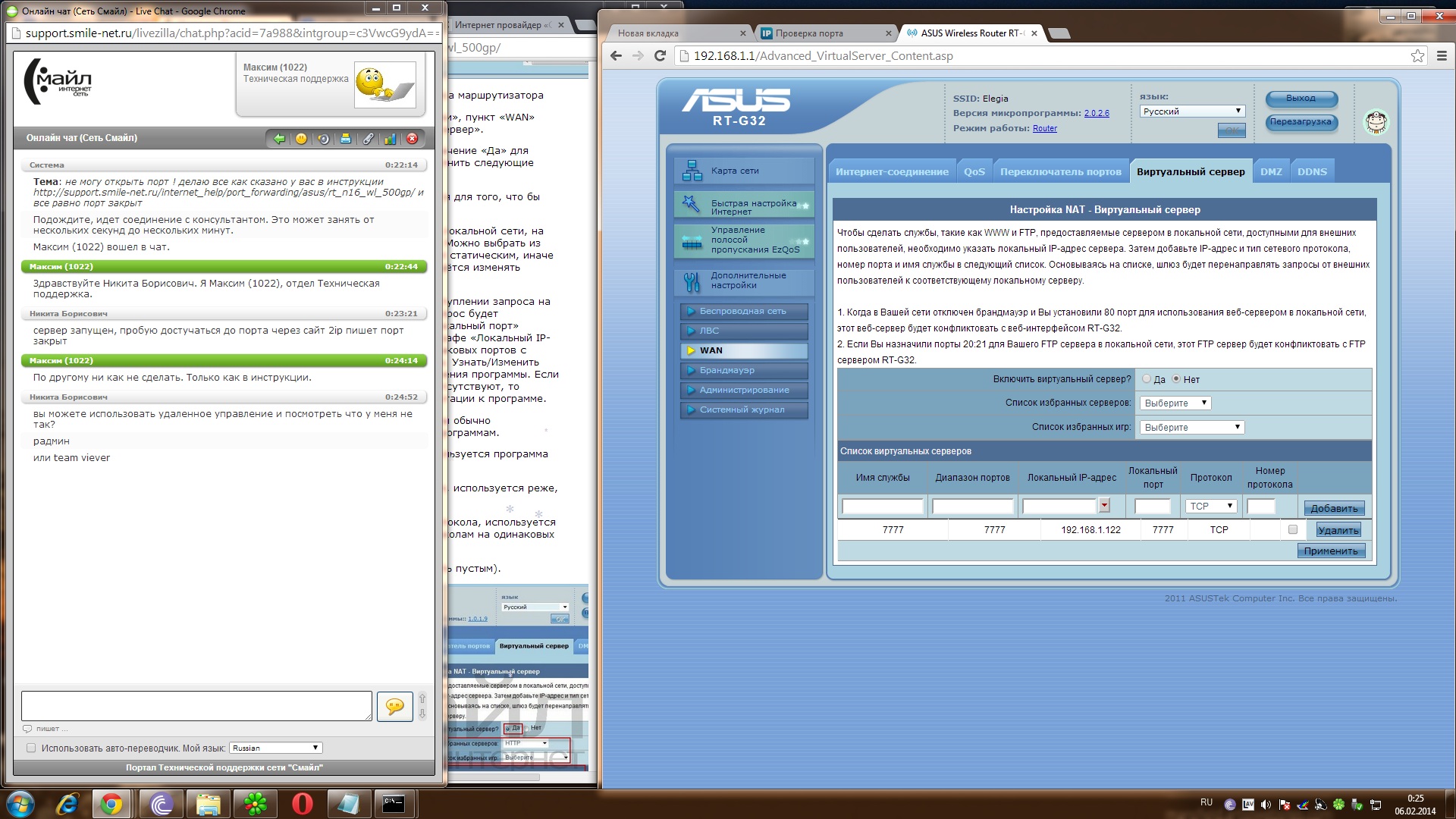The width and height of the screenshot is (1456, 819).
Task: Click Применить to apply settings
Action: 1331,551
